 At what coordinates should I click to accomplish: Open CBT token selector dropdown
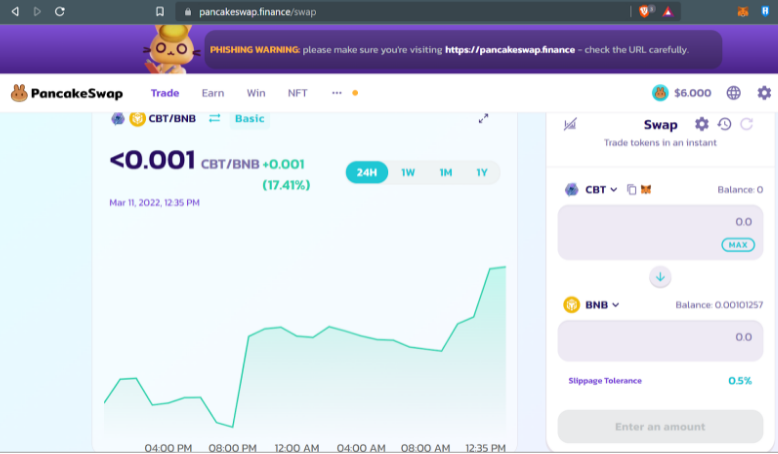(x=591, y=190)
